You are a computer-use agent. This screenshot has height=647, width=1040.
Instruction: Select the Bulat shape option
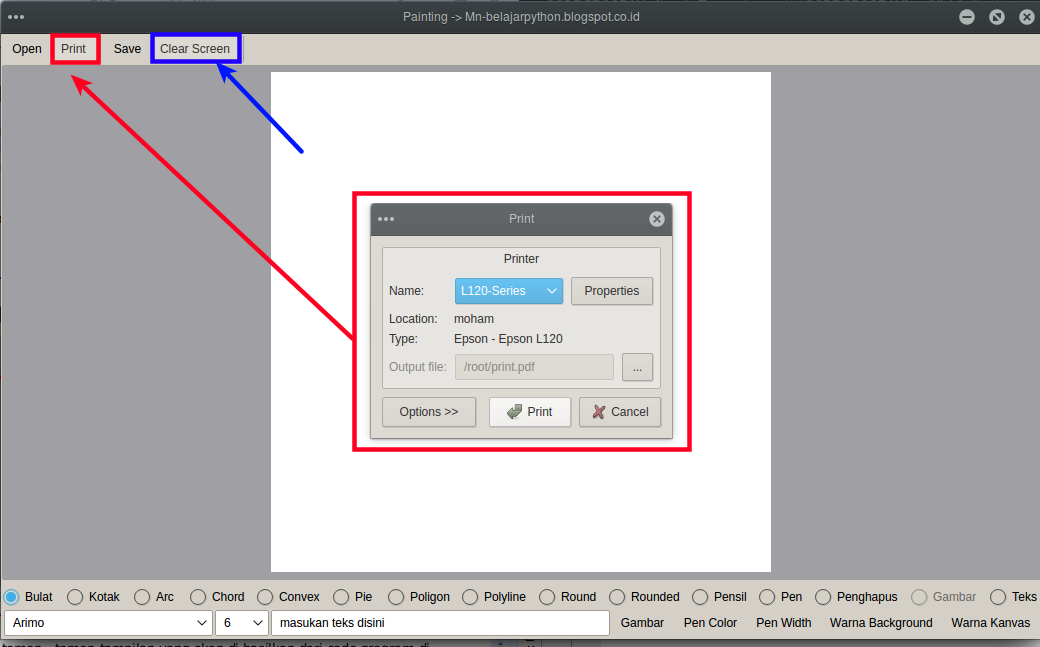click(10, 597)
